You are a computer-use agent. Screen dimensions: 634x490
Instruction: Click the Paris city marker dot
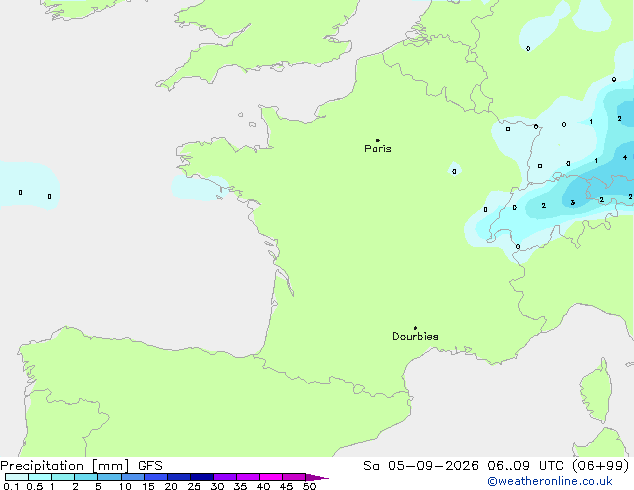pos(378,140)
